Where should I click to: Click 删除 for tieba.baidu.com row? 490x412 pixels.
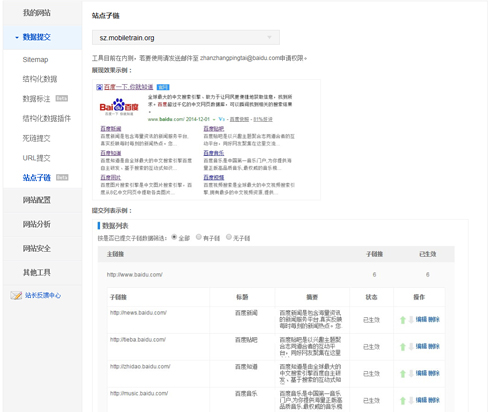tap(434, 346)
